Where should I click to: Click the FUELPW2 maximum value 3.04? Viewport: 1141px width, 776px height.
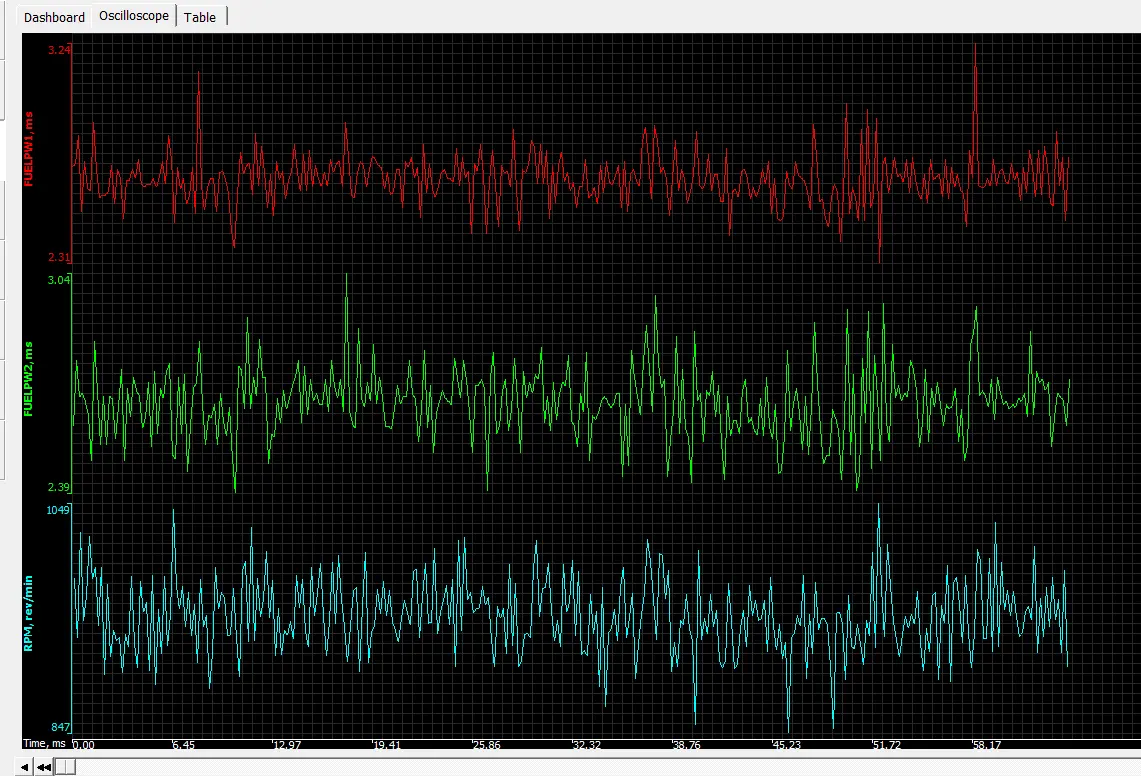59,280
